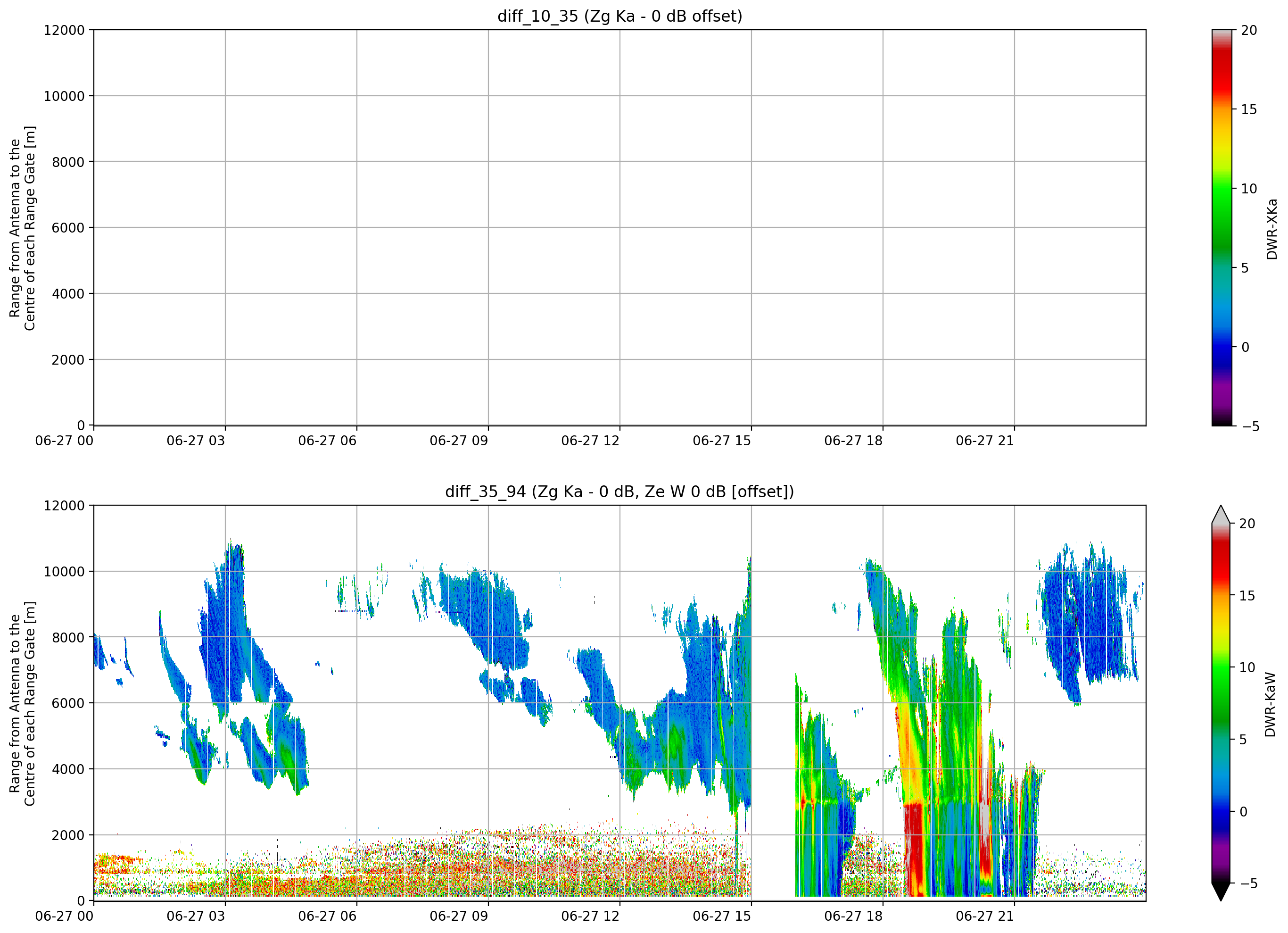Click the '06-27 06' x tick under the bottom plot
Image resolution: width=1288 pixels, height=933 pixels.
328,916
